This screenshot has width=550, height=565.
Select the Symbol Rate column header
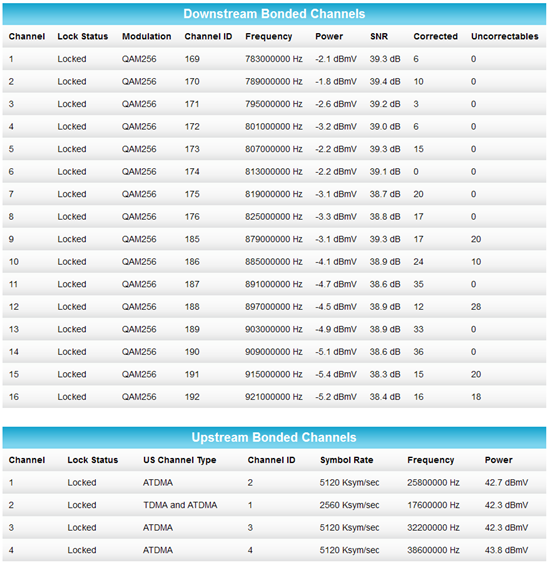346,460
